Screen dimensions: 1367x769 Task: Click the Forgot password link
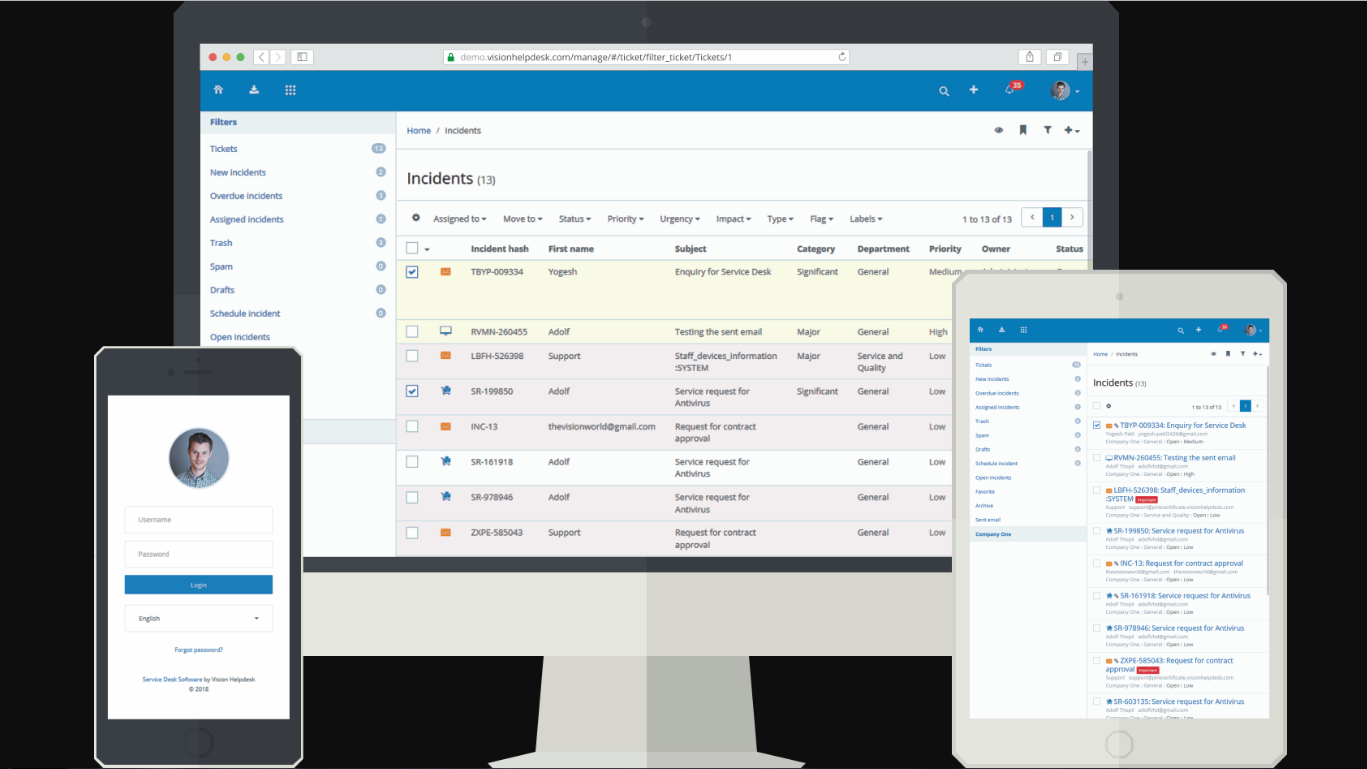(198, 650)
